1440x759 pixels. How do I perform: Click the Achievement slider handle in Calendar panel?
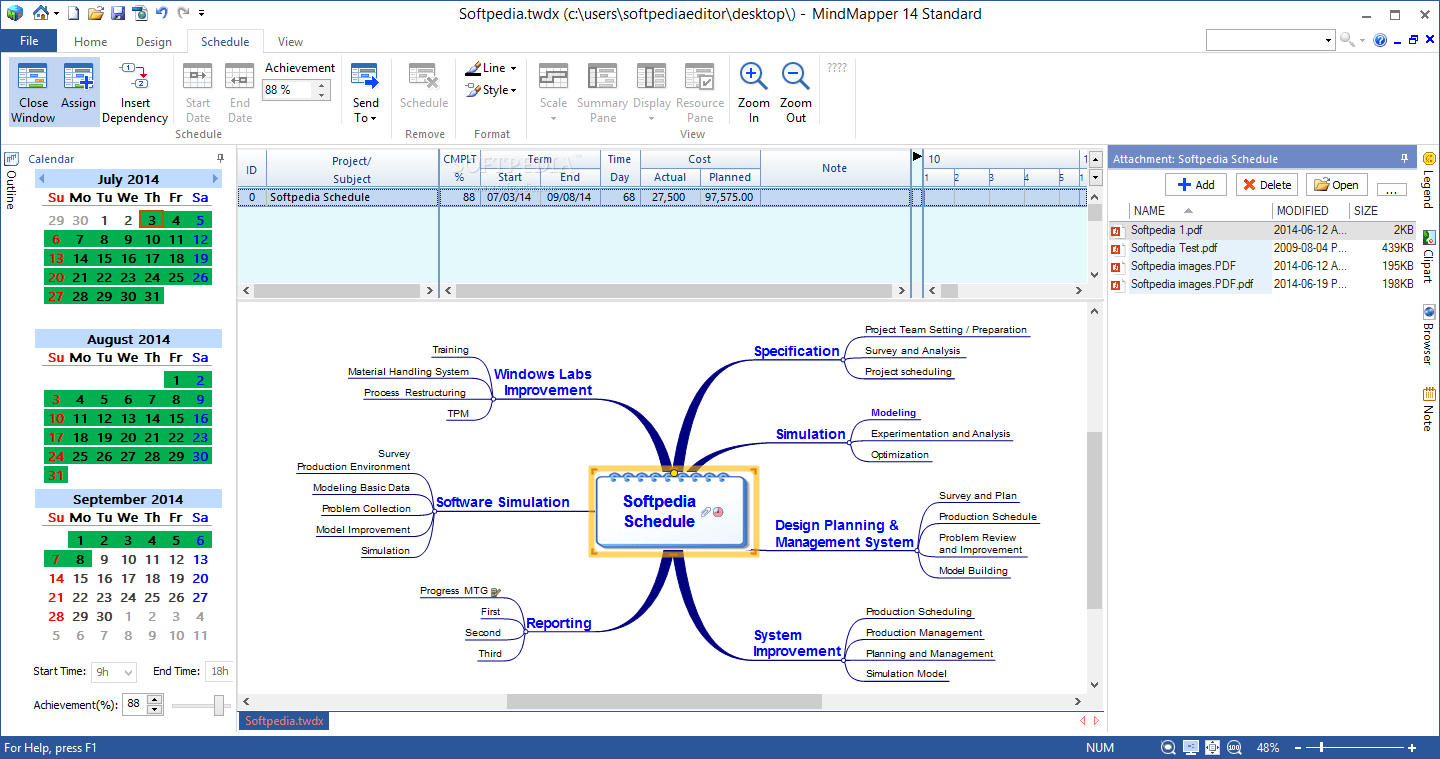click(x=218, y=705)
